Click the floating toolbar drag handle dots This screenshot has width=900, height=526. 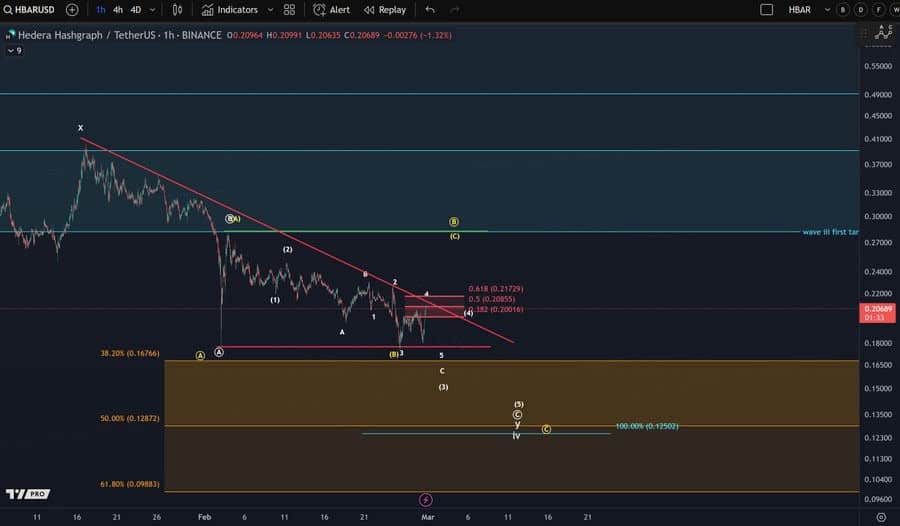pyautogui.click(x=865, y=34)
